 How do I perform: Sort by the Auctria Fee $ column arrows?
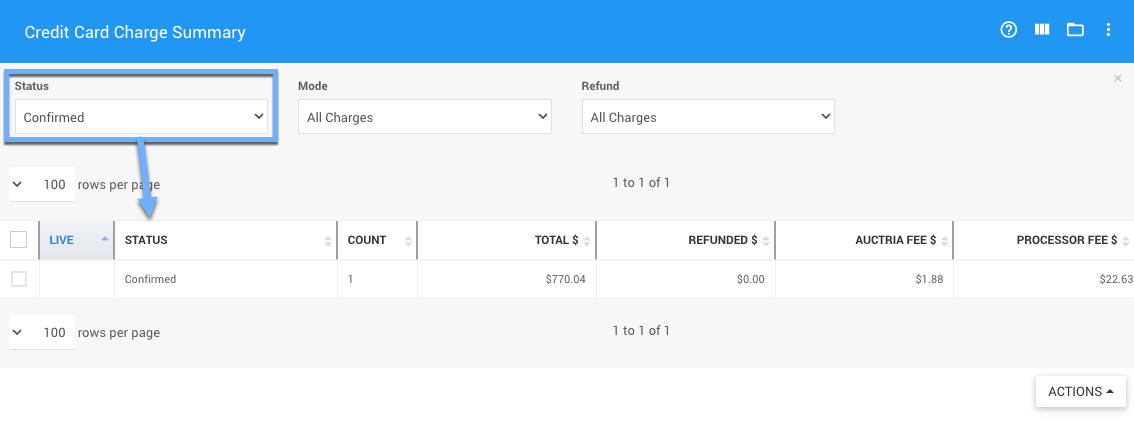pyautogui.click(x=944, y=241)
